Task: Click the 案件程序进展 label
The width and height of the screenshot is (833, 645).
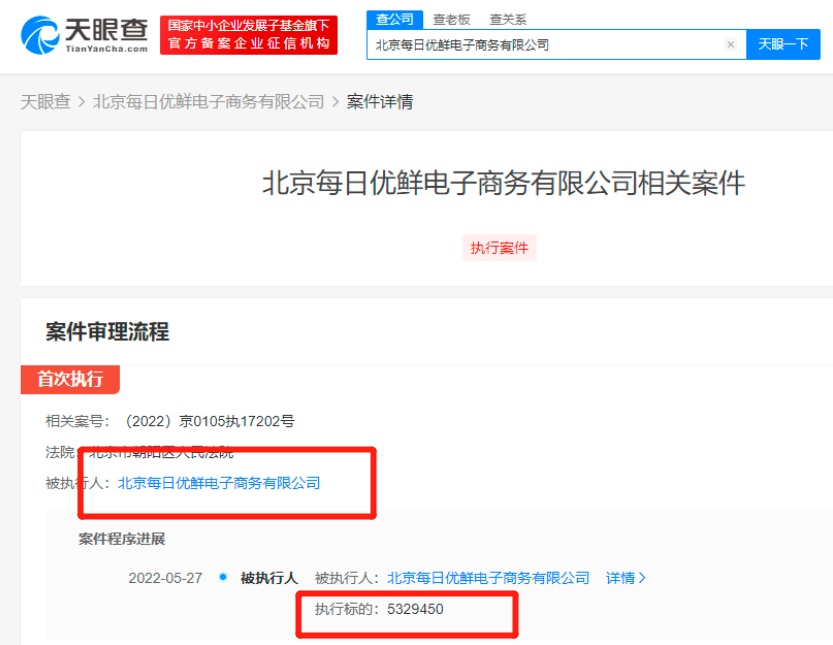Action: click(122, 539)
